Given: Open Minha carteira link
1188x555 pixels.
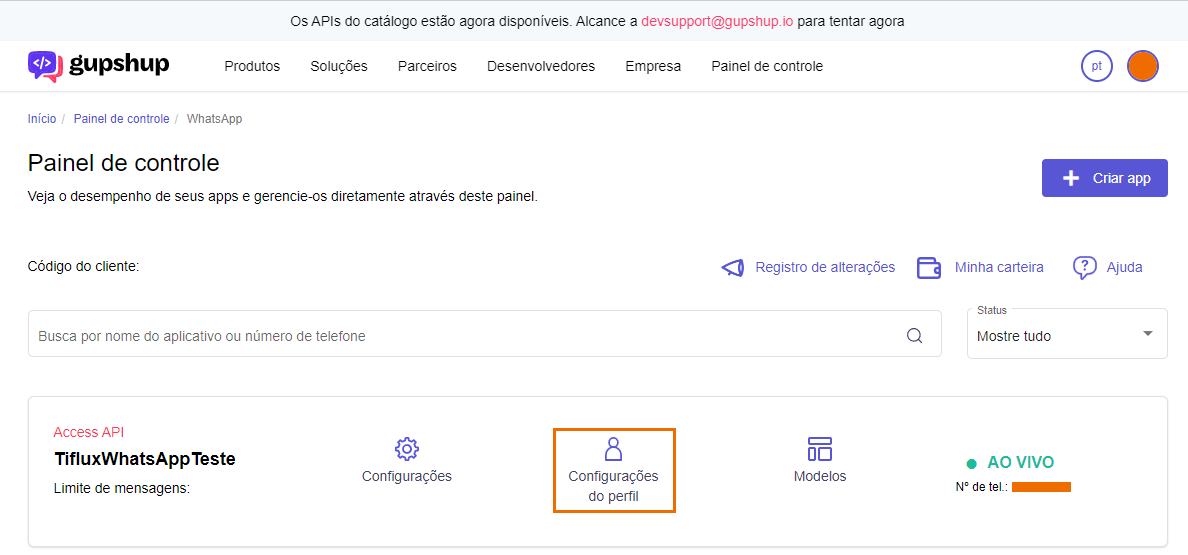Looking at the screenshot, I should (x=999, y=267).
